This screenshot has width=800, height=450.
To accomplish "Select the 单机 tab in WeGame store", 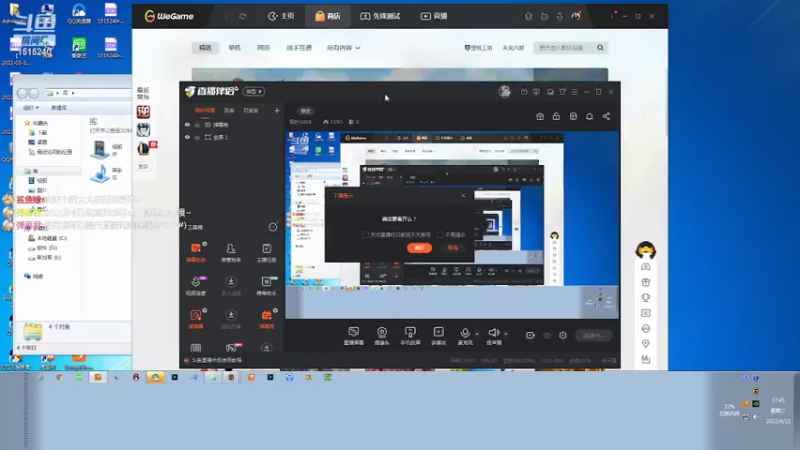I will 234,47.
